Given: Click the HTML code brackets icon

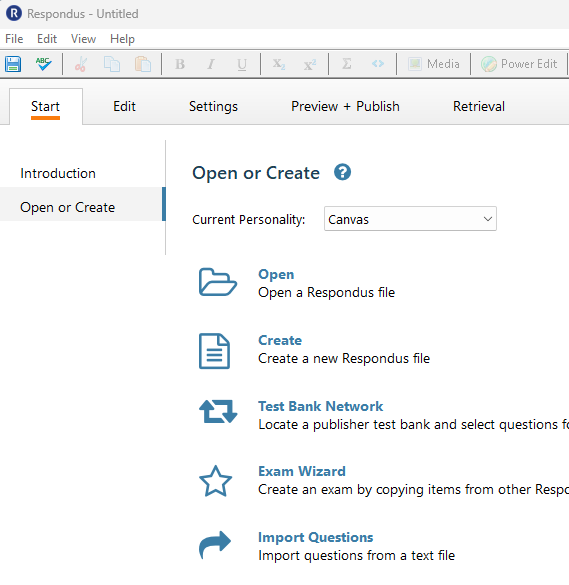Looking at the screenshot, I should pyautogui.click(x=378, y=64).
